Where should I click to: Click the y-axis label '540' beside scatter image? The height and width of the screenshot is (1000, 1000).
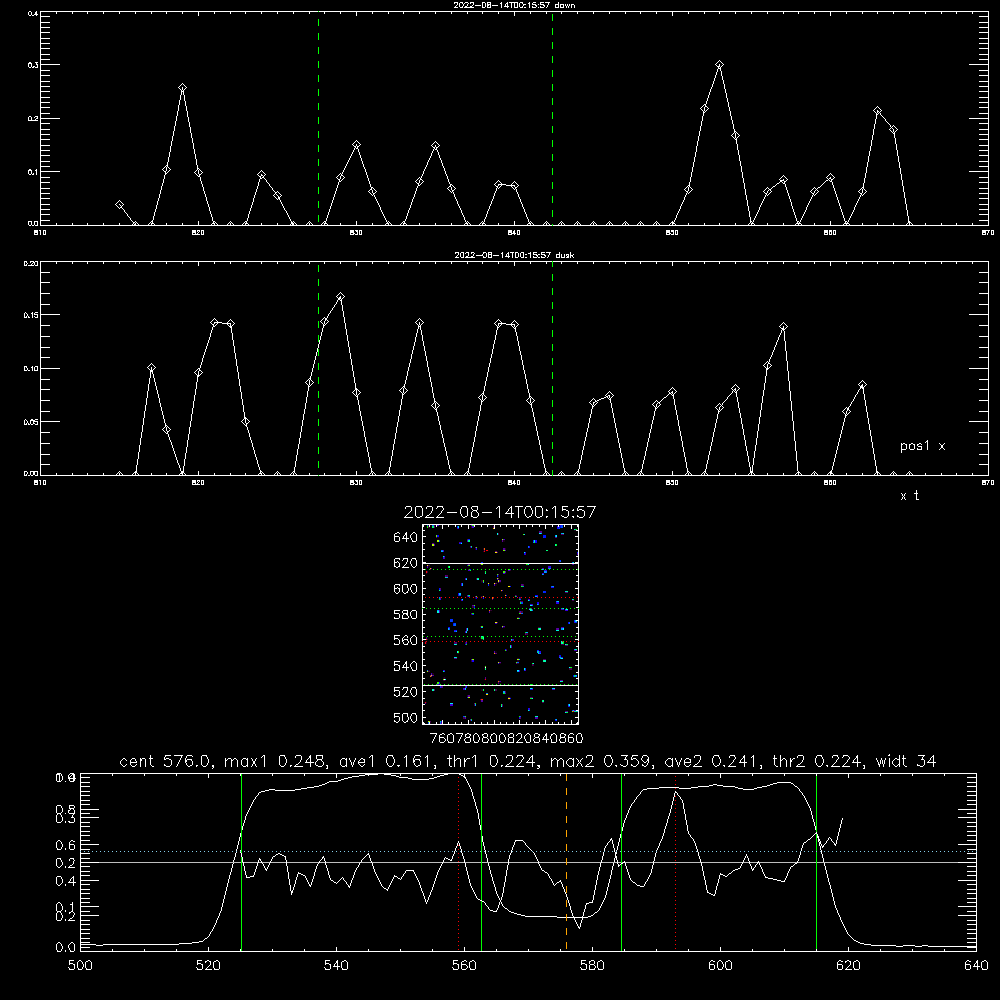(406, 666)
